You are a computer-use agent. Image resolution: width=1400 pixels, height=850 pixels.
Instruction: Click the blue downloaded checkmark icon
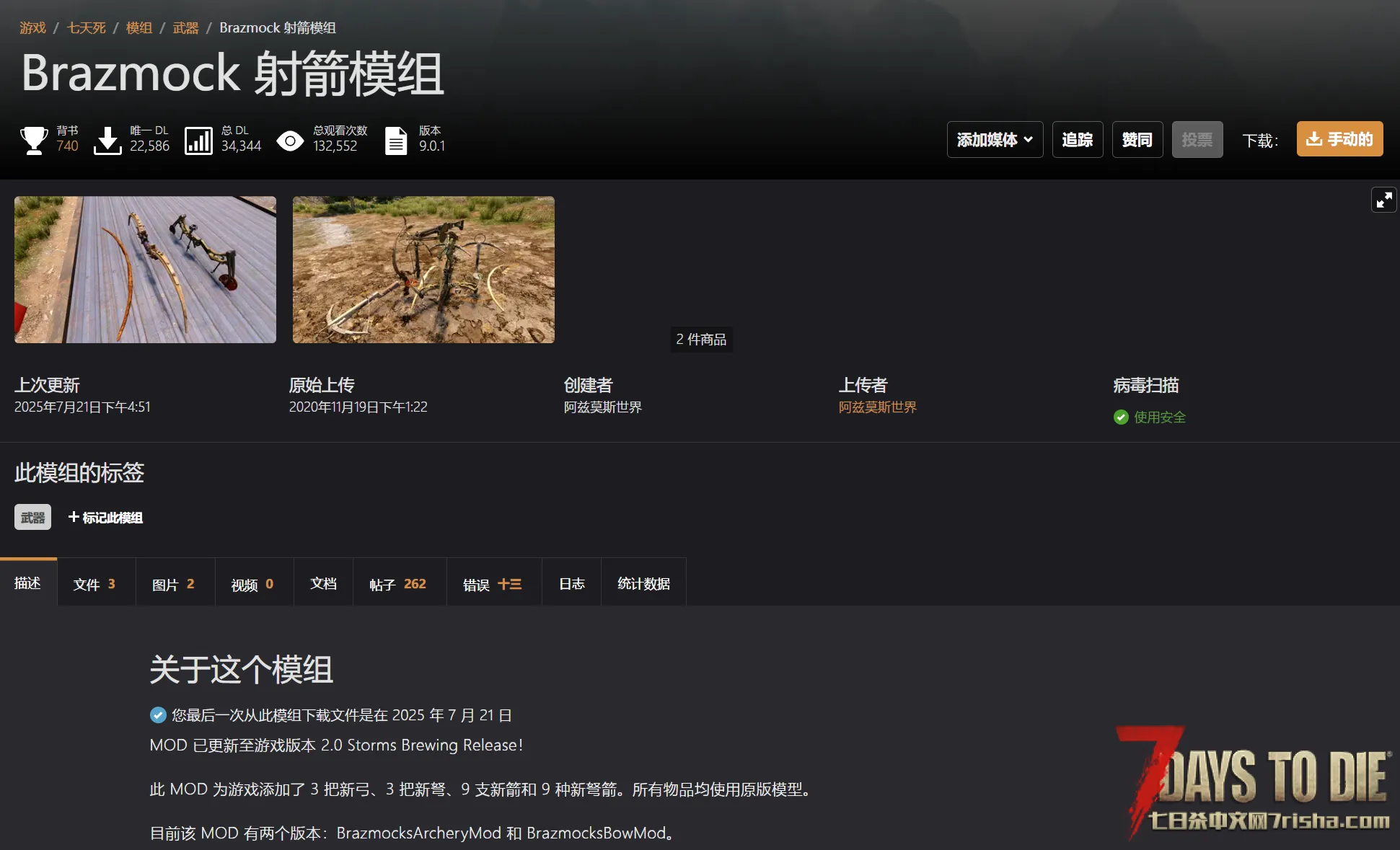click(x=158, y=715)
